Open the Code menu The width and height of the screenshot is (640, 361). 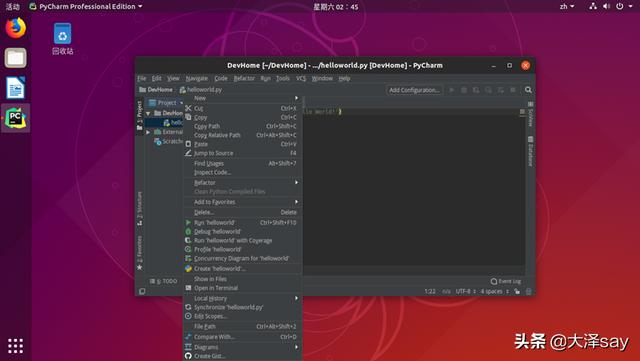(221, 78)
